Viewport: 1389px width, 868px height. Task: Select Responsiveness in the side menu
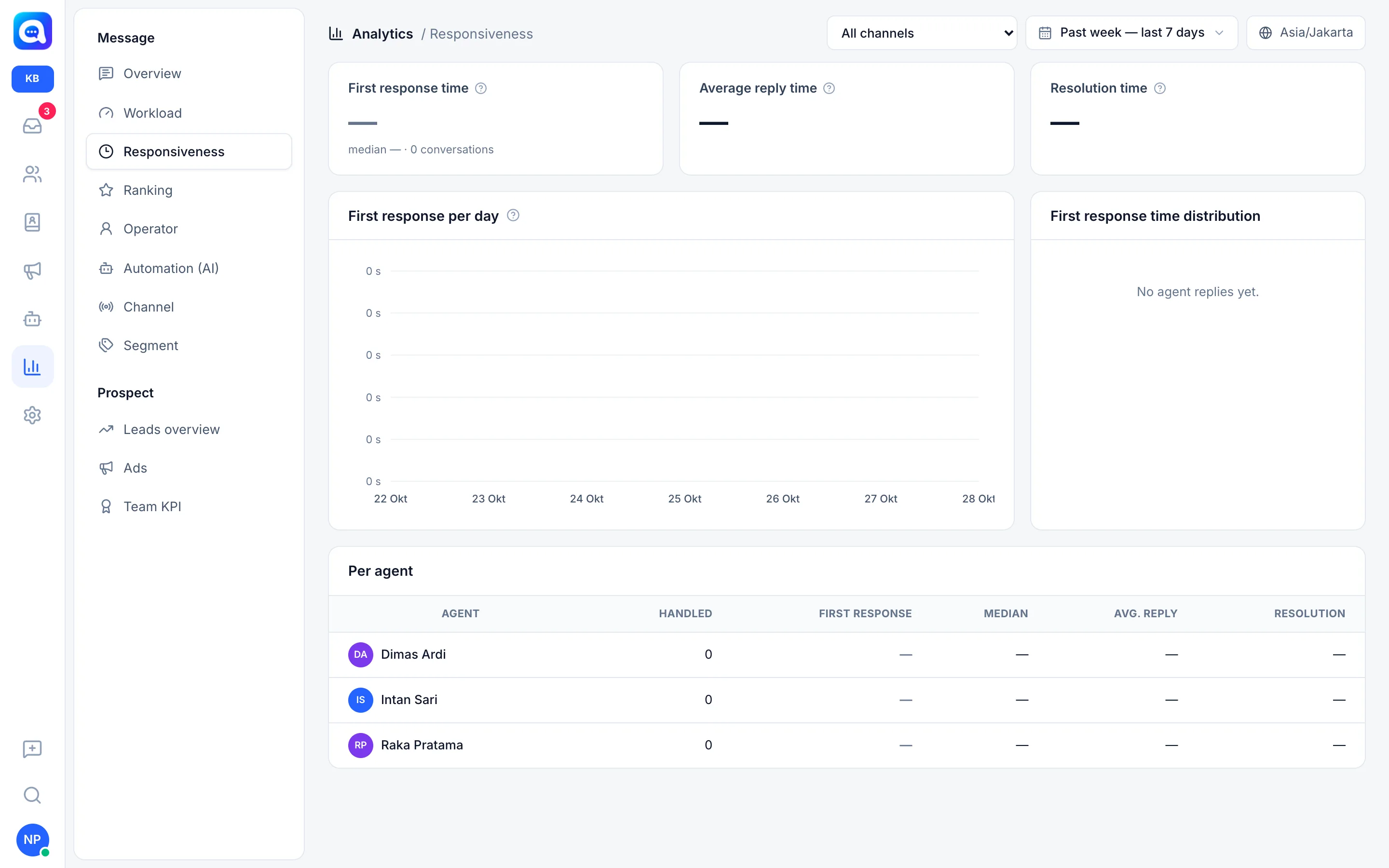189,151
